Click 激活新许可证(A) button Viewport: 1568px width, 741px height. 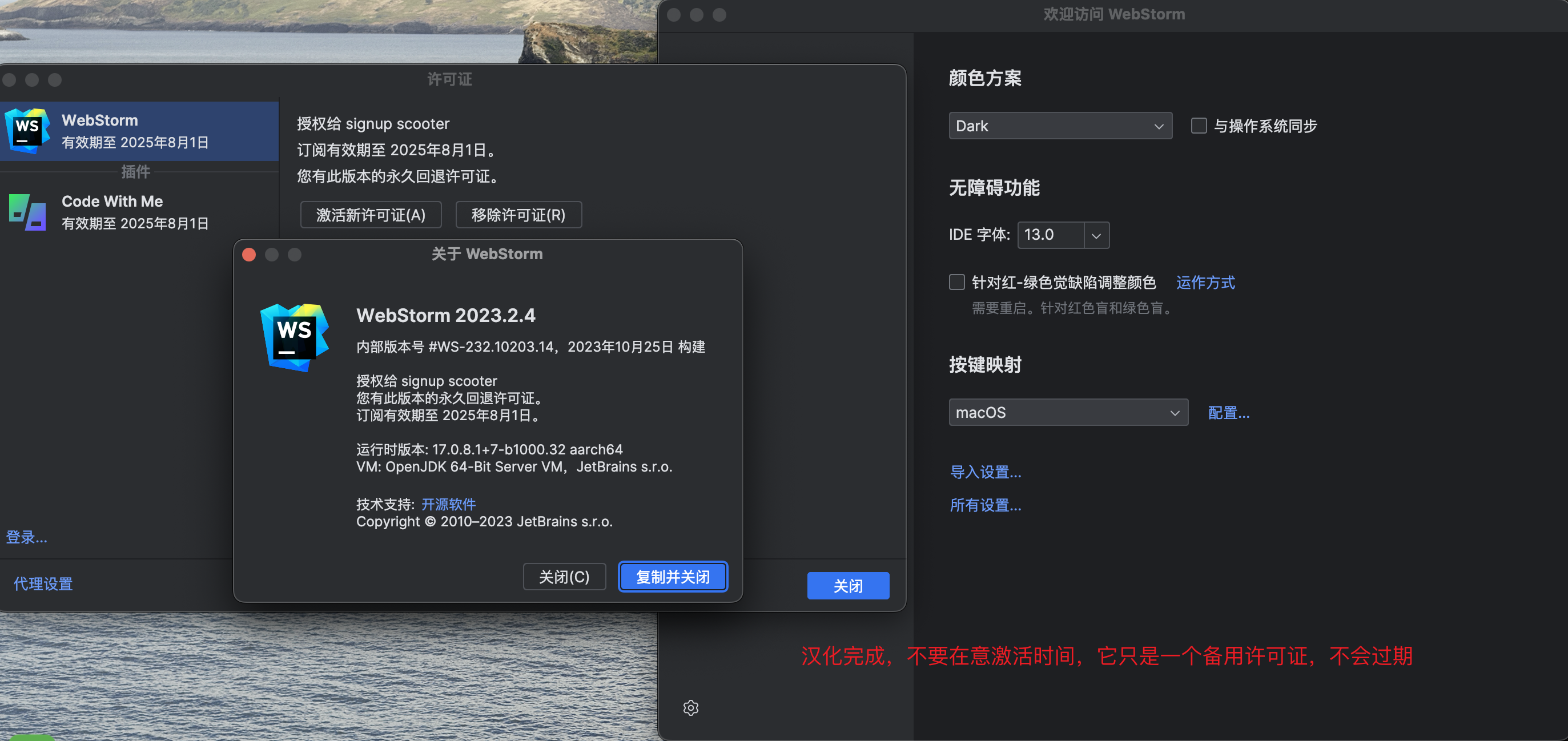(x=371, y=215)
